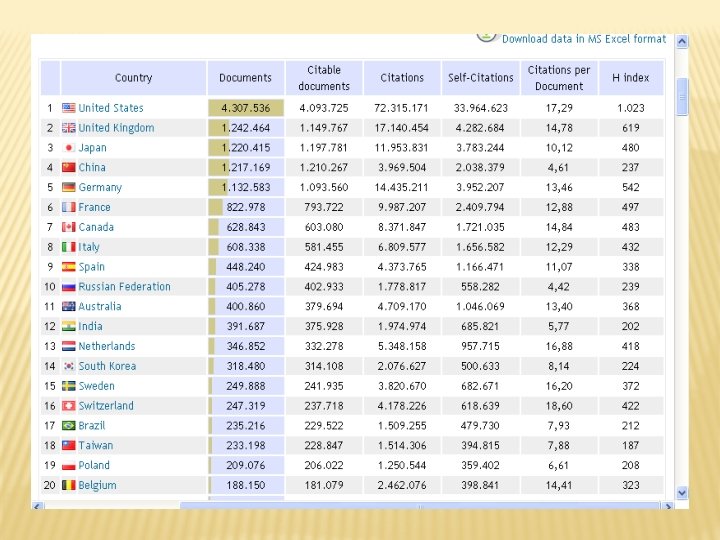This screenshot has height=540, width=720.
Task: Click the Italy flag icon
Action: [68, 247]
